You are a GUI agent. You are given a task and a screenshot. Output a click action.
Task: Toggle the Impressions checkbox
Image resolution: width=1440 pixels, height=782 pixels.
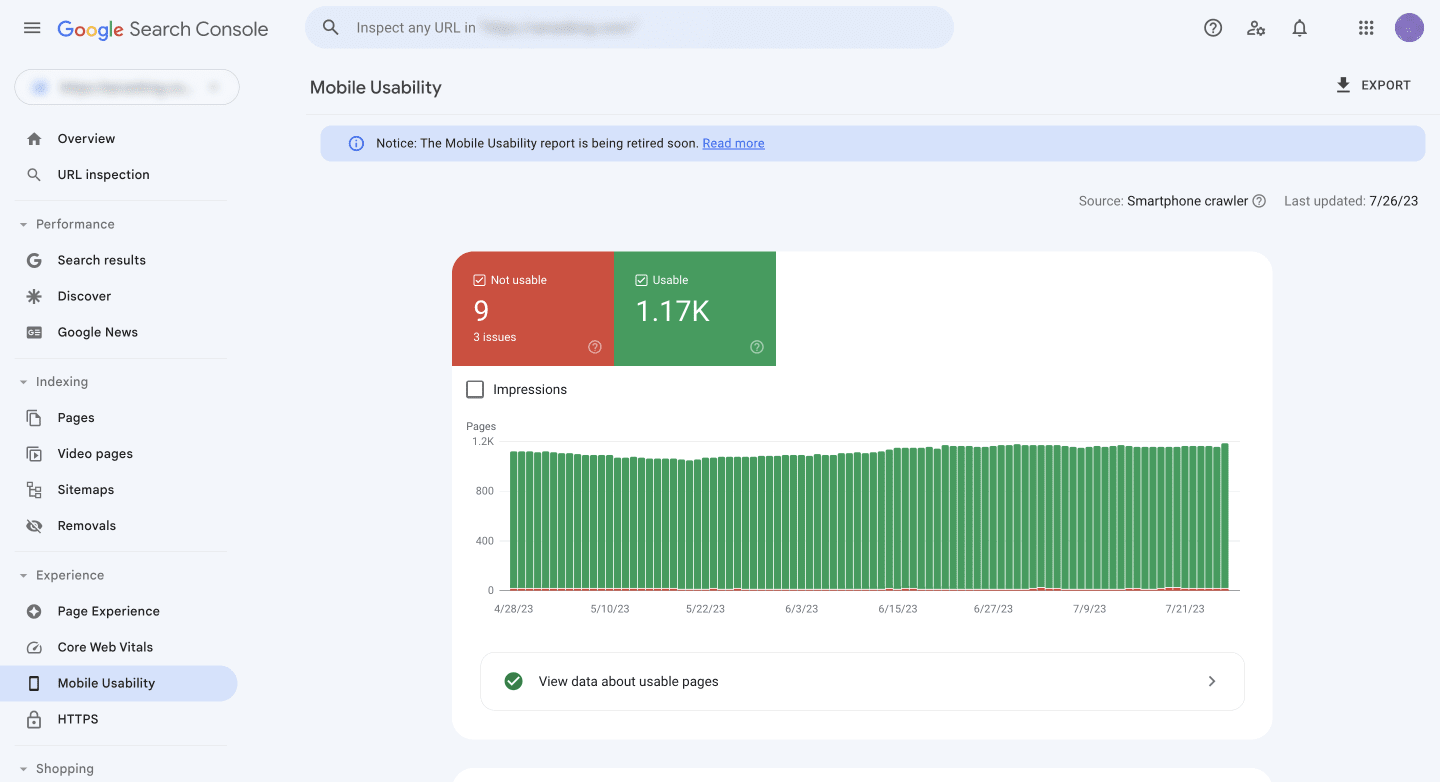pyautogui.click(x=475, y=389)
